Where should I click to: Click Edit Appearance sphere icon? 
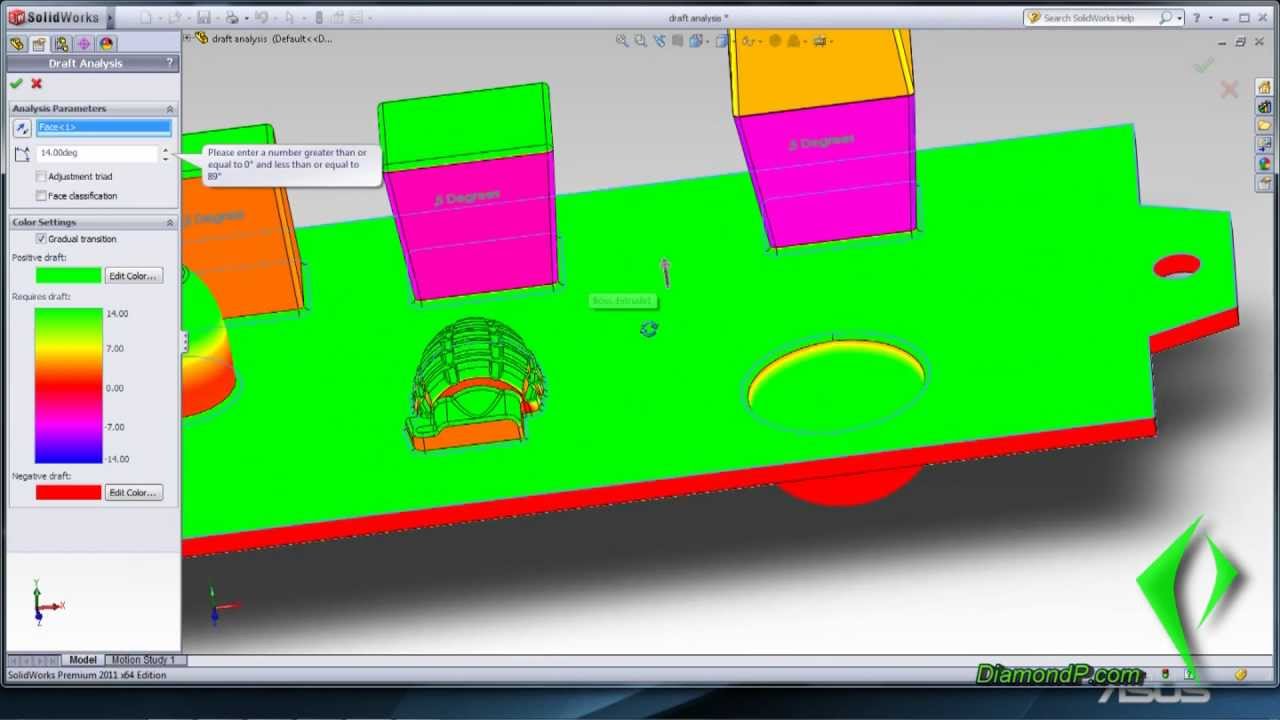tap(773, 41)
